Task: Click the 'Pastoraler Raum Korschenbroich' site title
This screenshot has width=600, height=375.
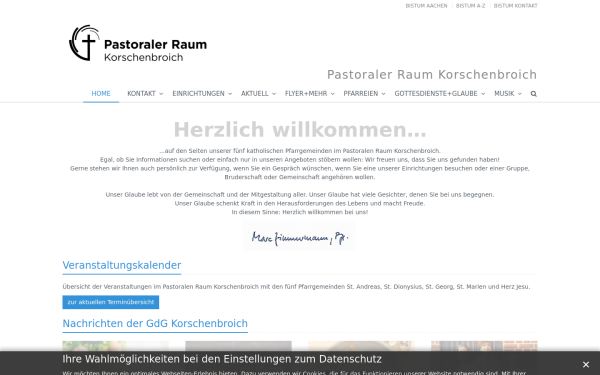Action: coord(432,75)
